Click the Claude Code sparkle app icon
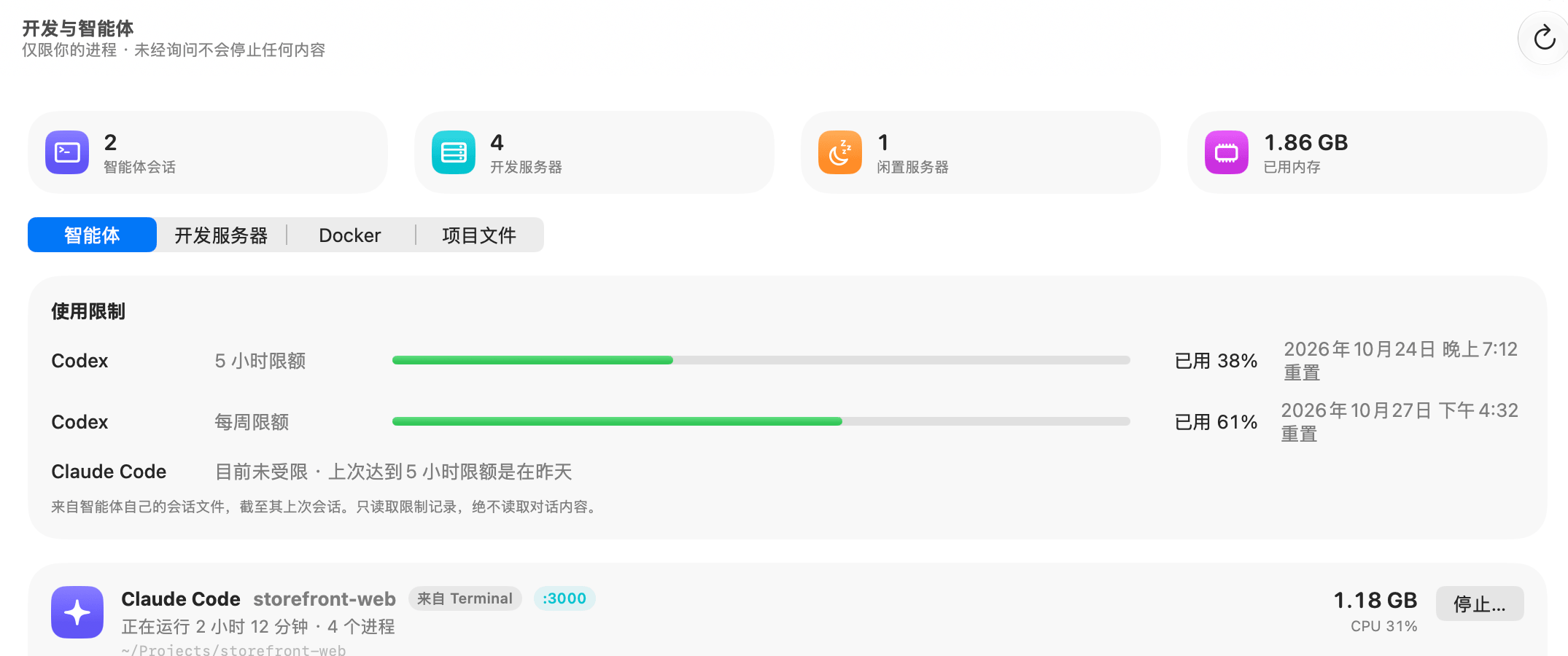The height and width of the screenshot is (656, 1568). tap(77, 612)
